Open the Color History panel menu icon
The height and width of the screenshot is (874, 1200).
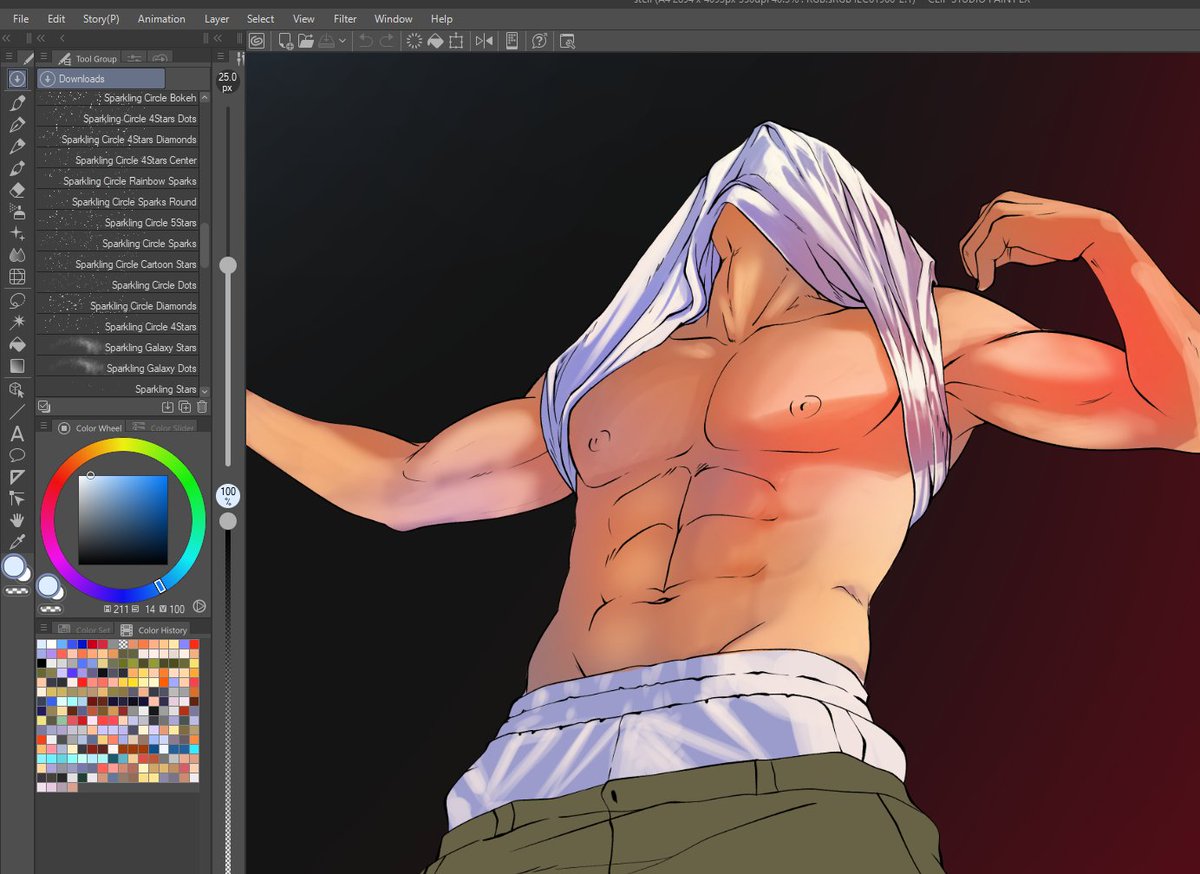[42, 630]
